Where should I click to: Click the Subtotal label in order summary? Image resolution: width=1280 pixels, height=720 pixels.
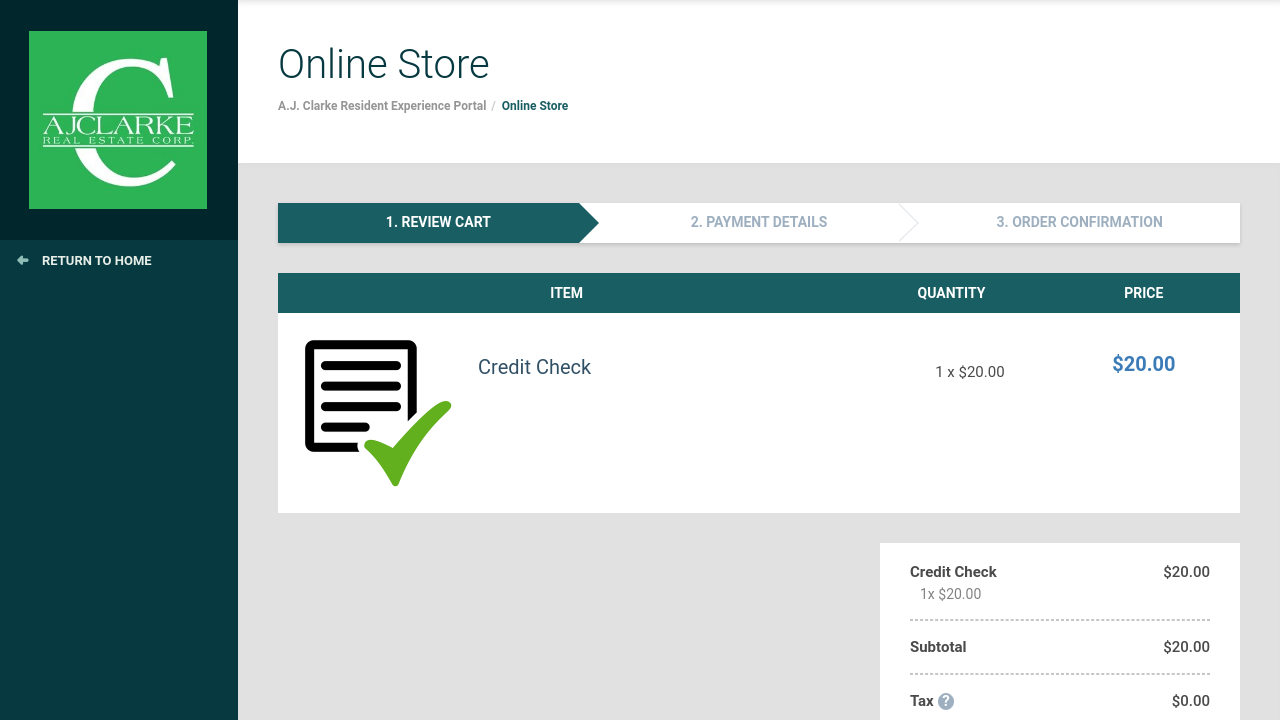tap(938, 647)
